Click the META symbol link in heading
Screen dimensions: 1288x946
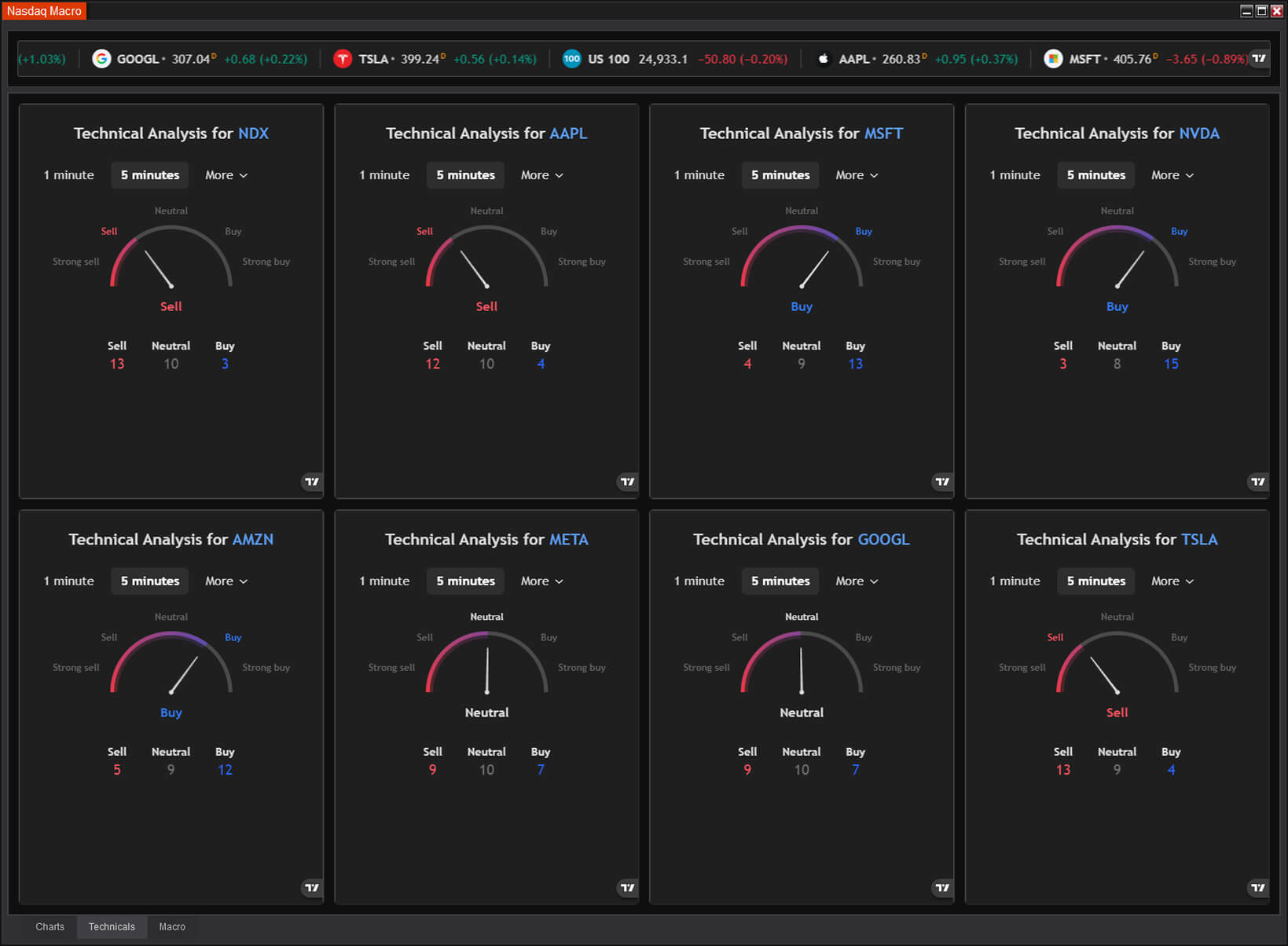tap(568, 540)
